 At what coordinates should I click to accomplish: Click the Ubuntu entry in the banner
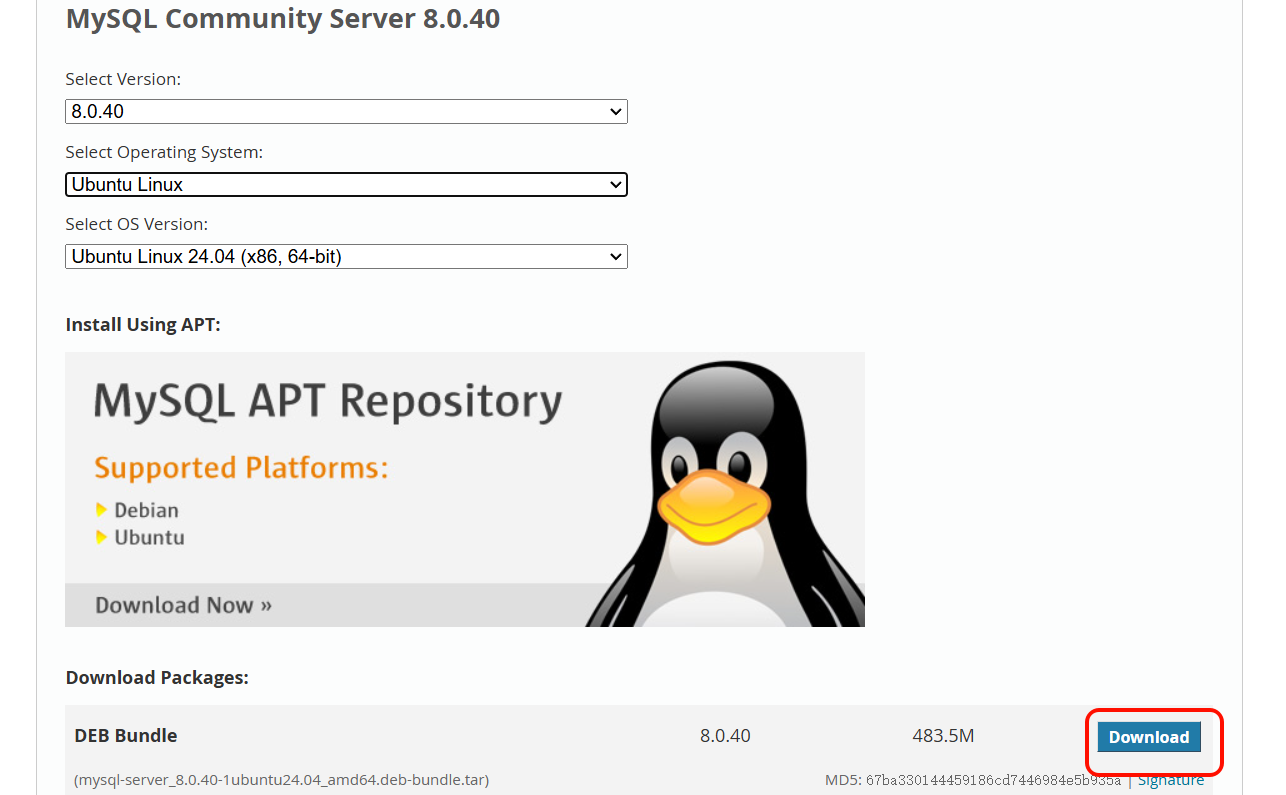click(149, 537)
